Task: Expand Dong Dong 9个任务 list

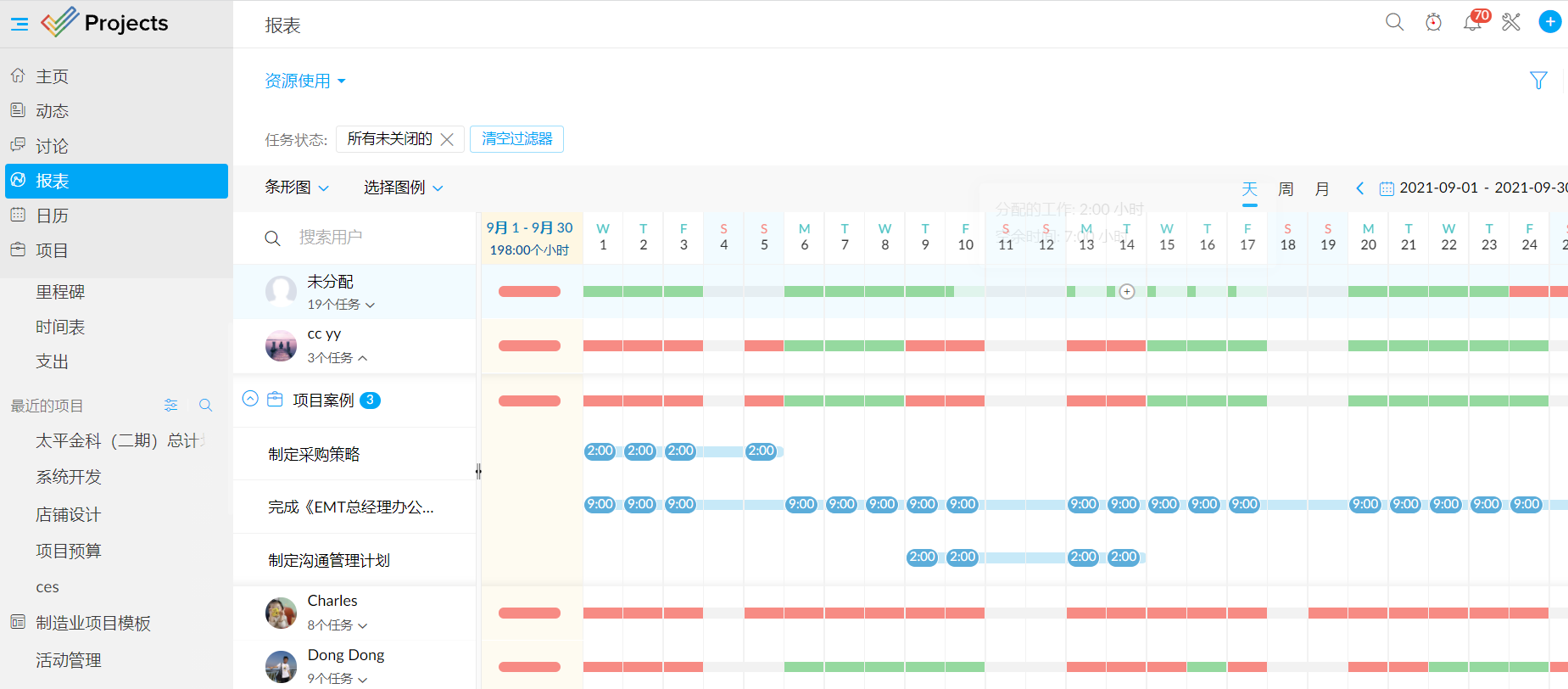Action: [338, 679]
